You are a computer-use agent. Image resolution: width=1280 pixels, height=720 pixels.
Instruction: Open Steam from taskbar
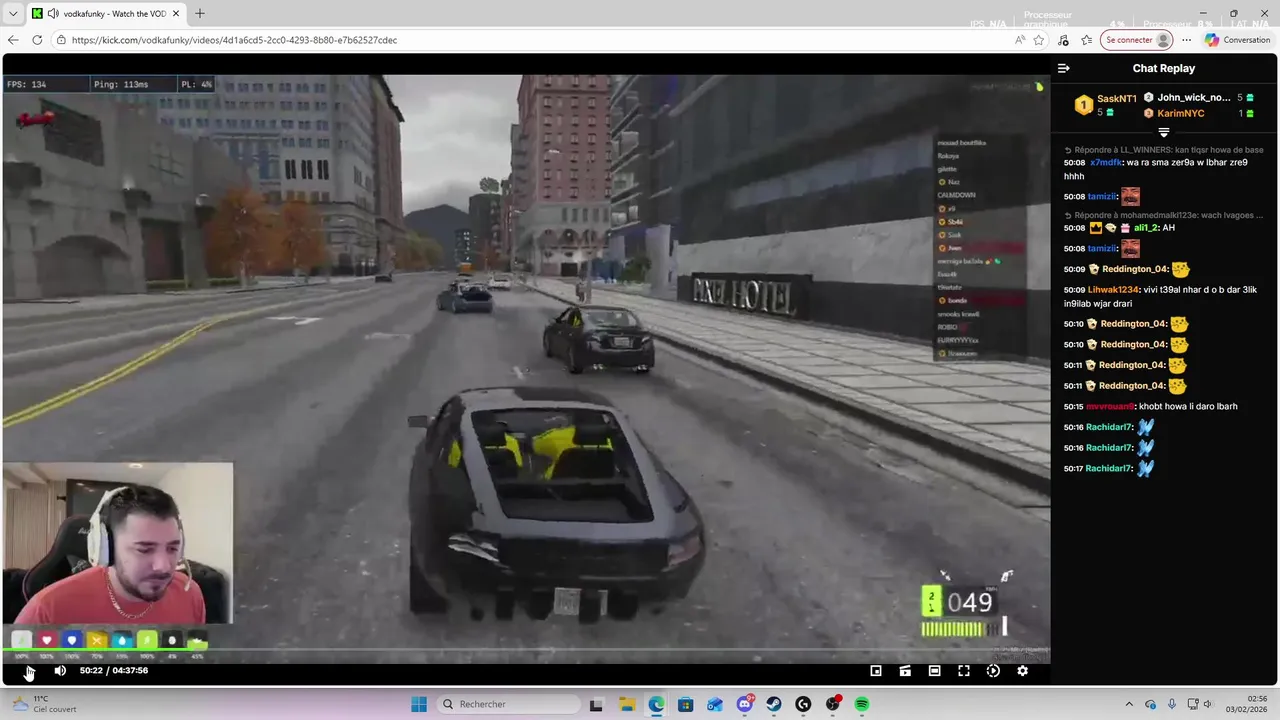774,704
